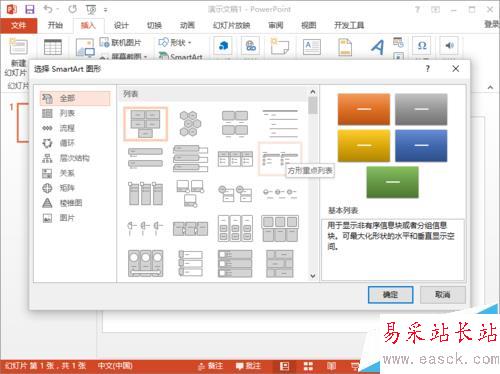Click the 取消 button
This screenshot has width=500, height=374.
pyautogui.click(x=443, y=295)
